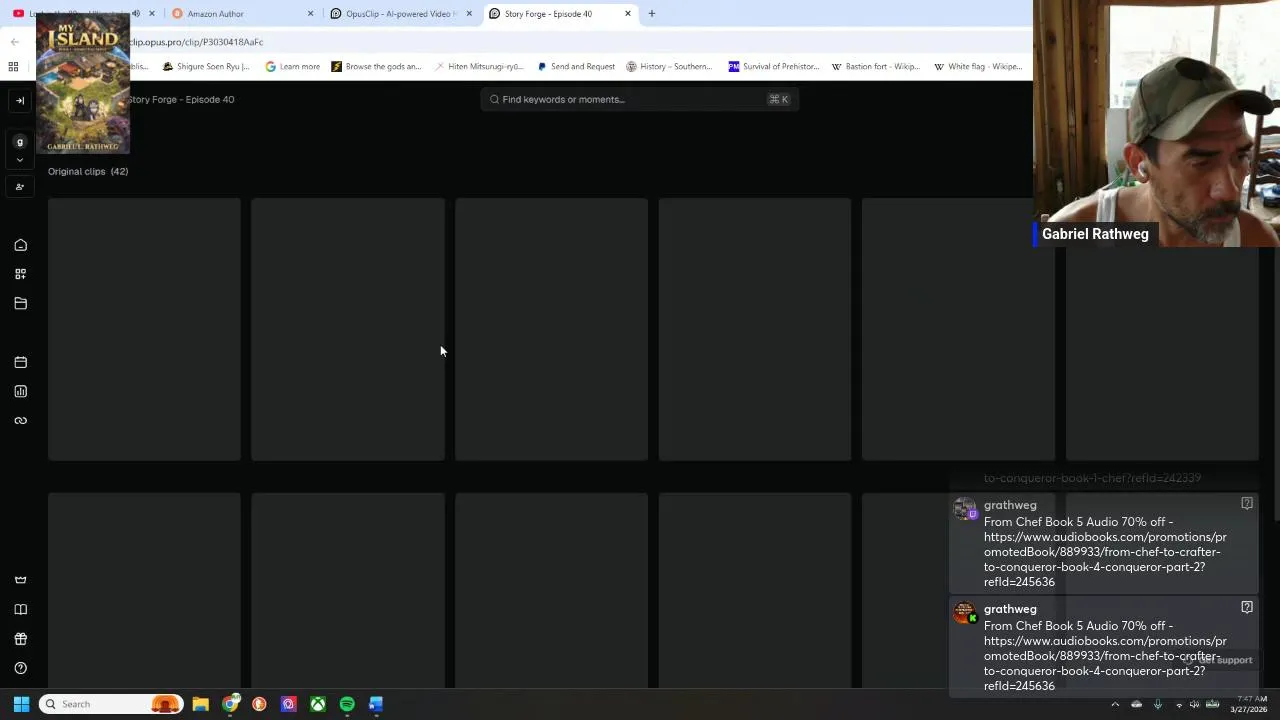This screenshot has width=1280, height=720.
Task: Open the Xbox app from taskbar
Action: click(x=317, y=704)
